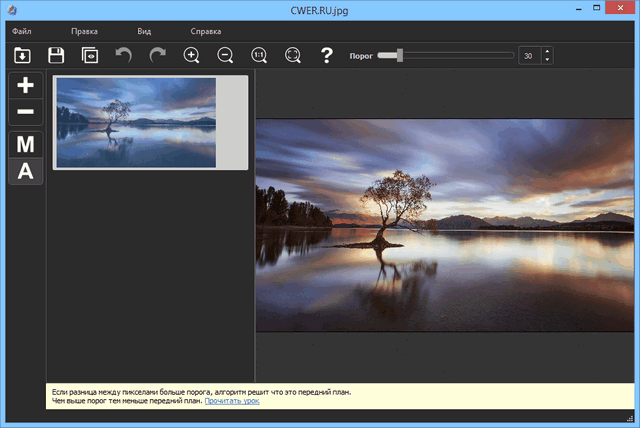Undo the last action

tap(123, 56)
